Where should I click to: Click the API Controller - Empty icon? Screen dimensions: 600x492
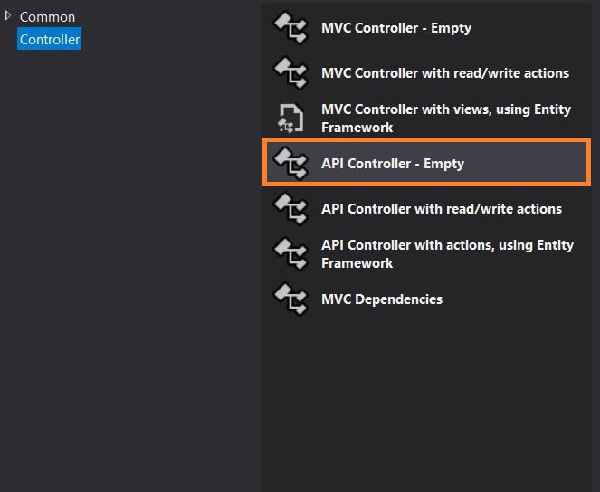pos(290,163)
